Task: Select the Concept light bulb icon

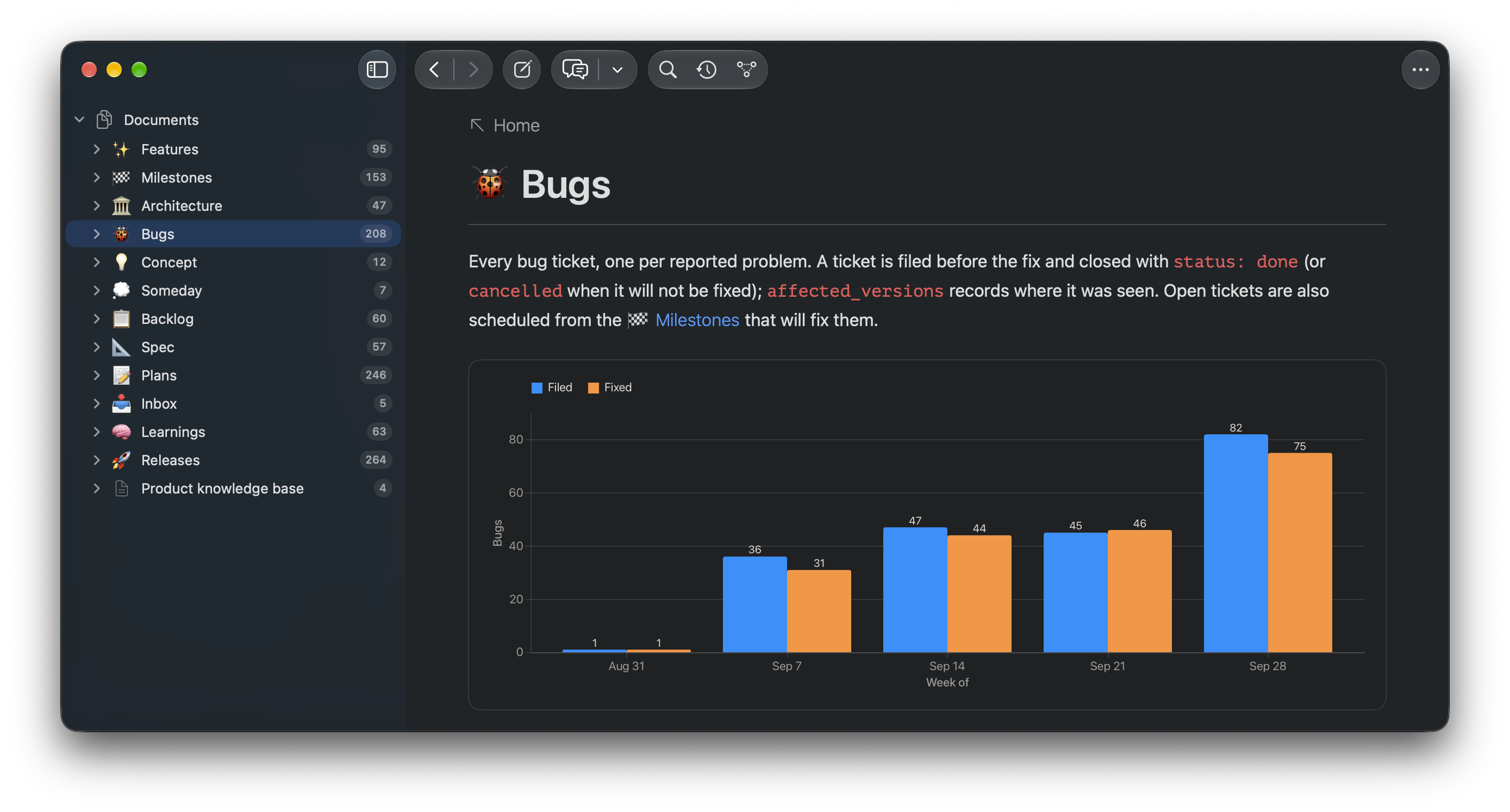Action: (x=121, y=261)
